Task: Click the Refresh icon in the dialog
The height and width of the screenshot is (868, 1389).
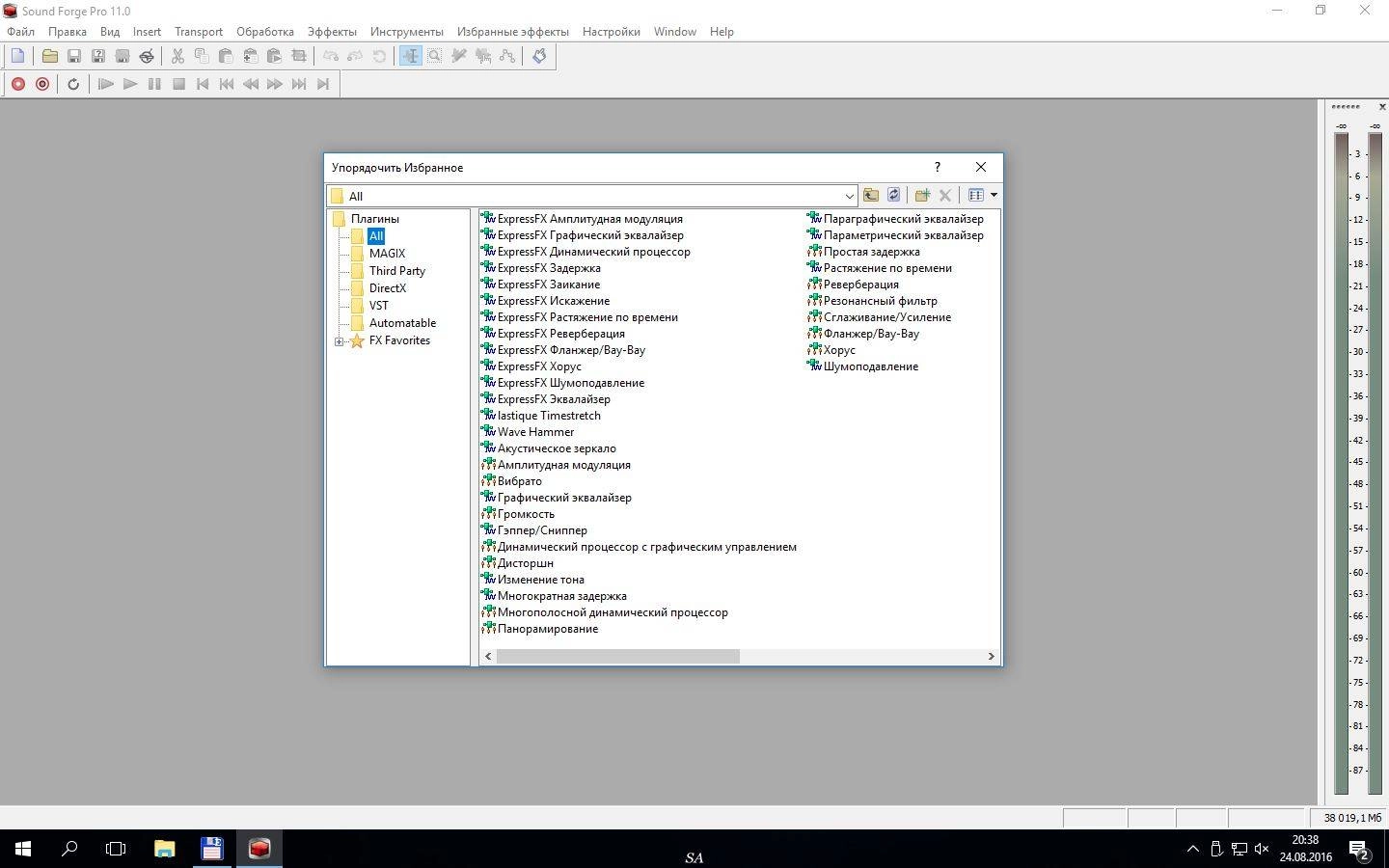Action: (x=894, y=195)
